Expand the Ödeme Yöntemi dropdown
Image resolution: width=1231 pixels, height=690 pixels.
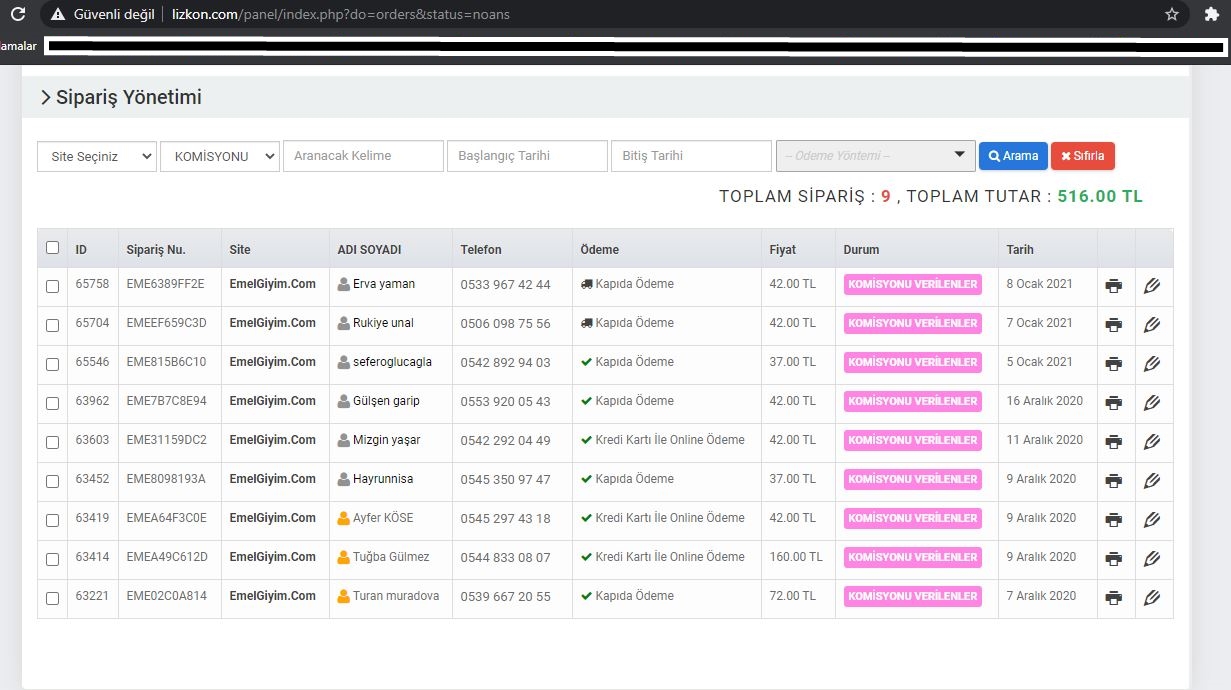(876, 156)
